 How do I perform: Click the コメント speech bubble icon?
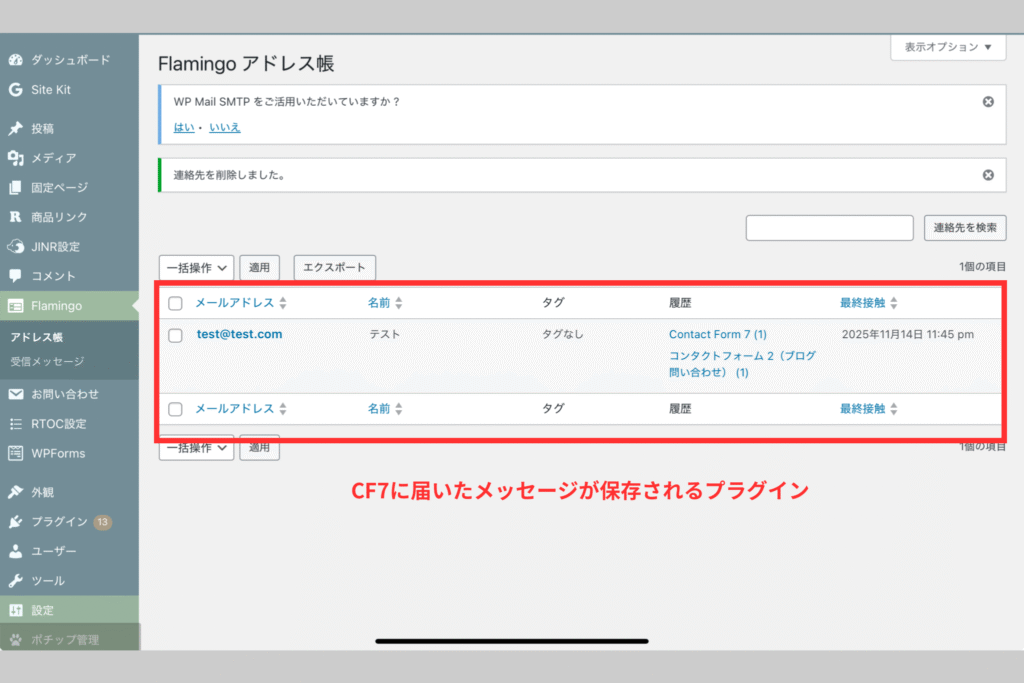click(x=15, y=276)
